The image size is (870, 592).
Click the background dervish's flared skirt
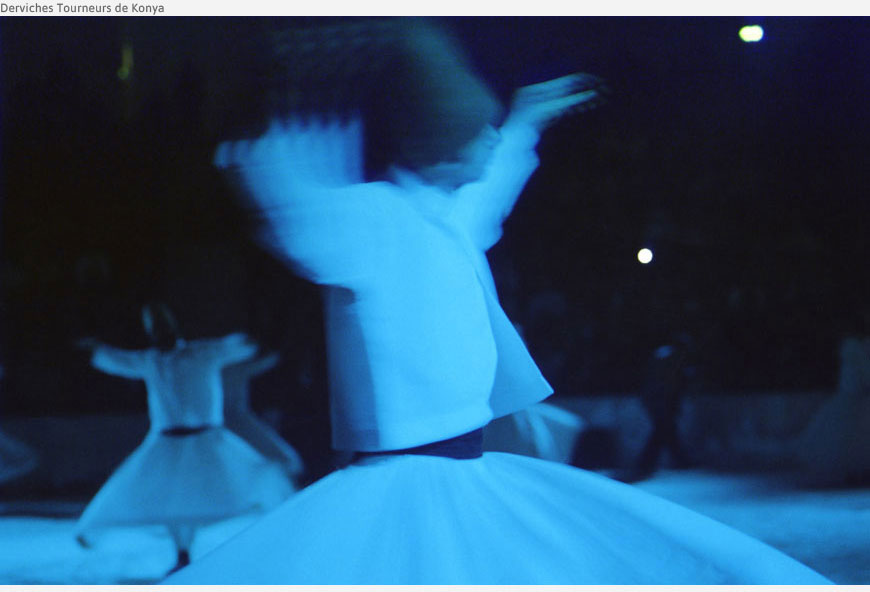pos(185,480)
